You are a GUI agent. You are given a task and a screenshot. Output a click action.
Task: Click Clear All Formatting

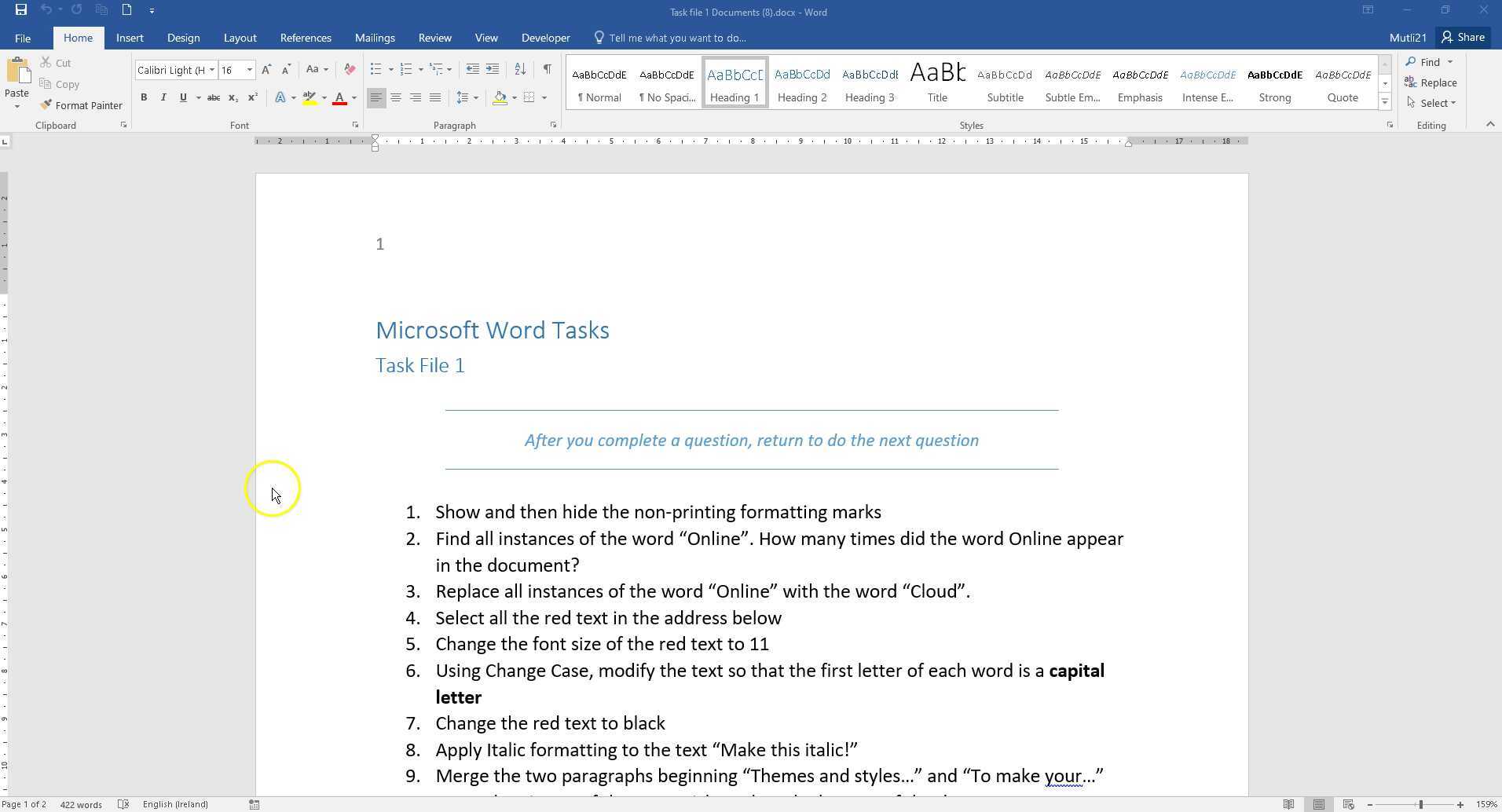[x=348, y=69]
